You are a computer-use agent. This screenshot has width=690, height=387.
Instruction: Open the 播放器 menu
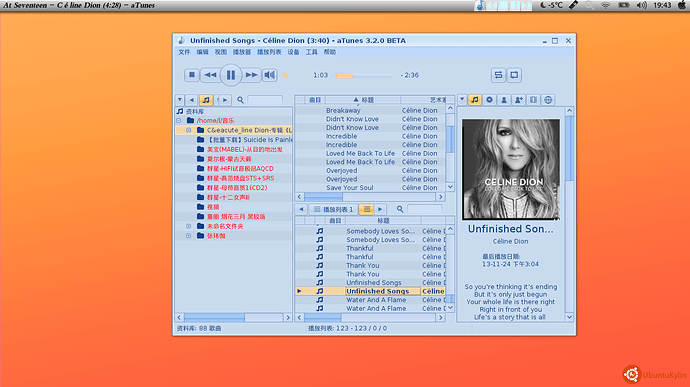[242, 52]
